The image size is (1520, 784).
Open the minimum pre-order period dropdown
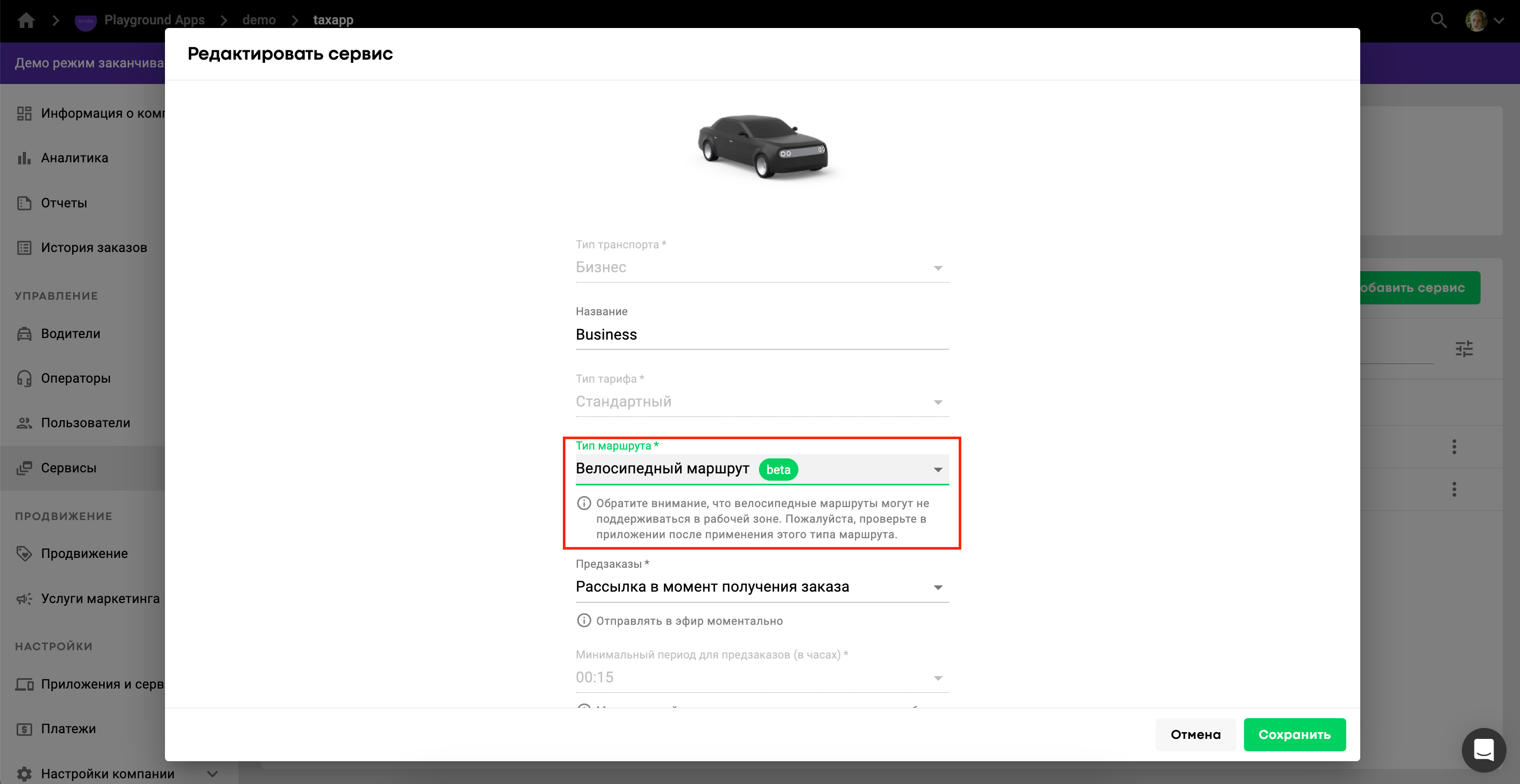761,678
